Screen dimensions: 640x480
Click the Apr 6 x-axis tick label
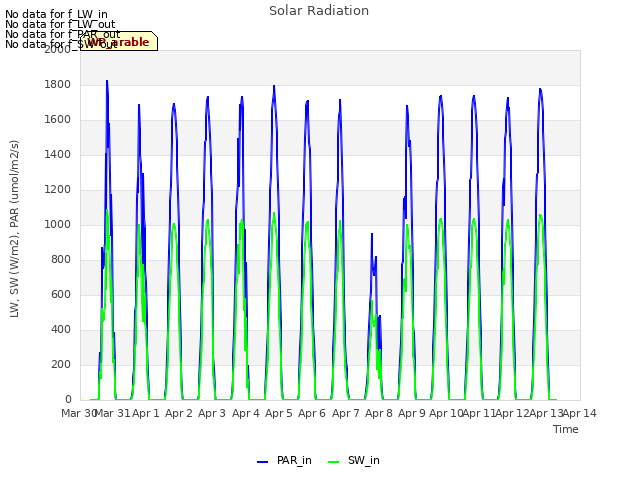[x=312, y=413]
